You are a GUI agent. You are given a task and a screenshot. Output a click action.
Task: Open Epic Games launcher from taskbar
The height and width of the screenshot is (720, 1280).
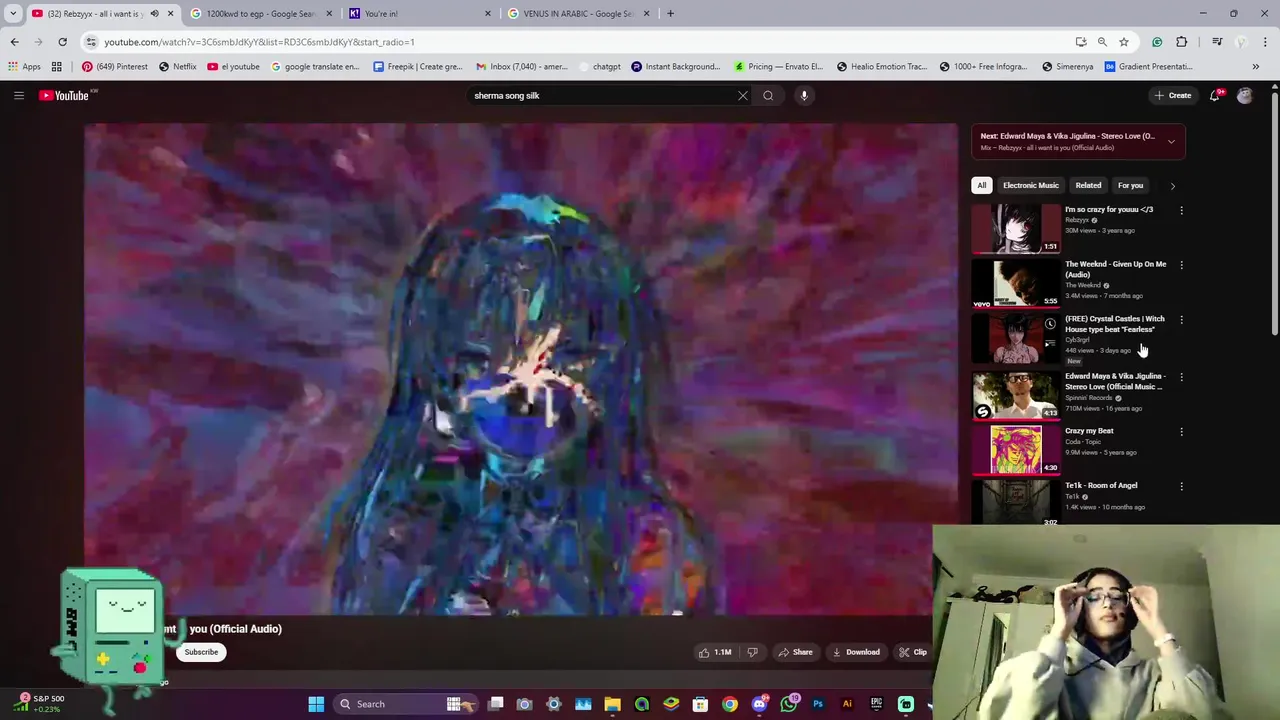876,704
